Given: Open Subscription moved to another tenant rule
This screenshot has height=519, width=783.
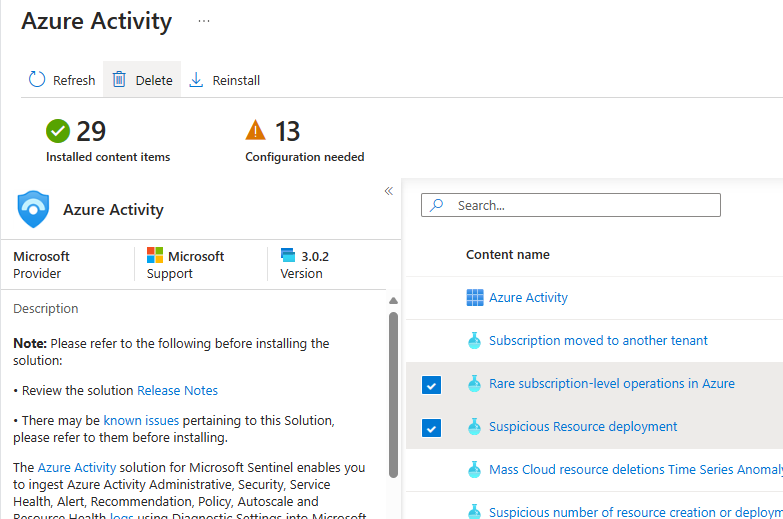Looking at the screenshot, I should point(598,340).
